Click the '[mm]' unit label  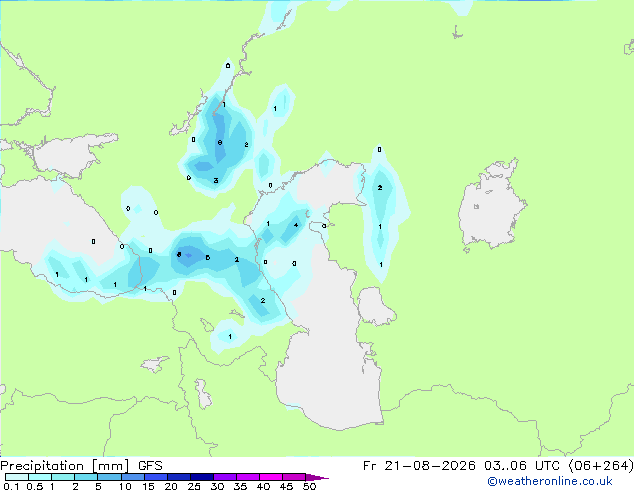111,466
